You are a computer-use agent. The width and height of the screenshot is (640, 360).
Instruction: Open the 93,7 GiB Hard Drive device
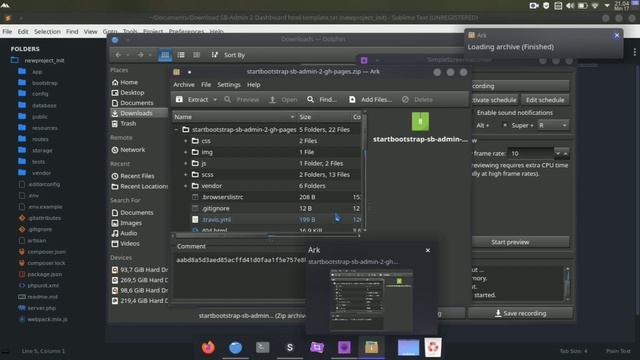point(139,270)
